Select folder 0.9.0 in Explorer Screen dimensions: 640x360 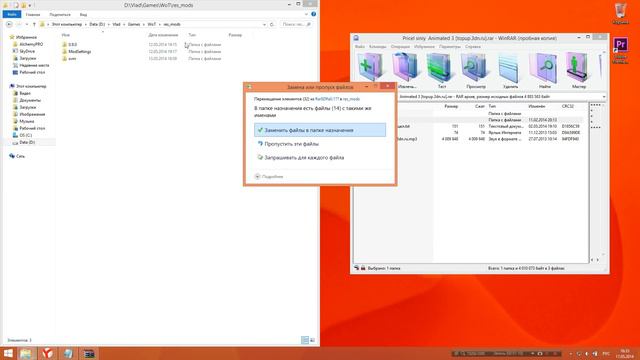point(73,44)
